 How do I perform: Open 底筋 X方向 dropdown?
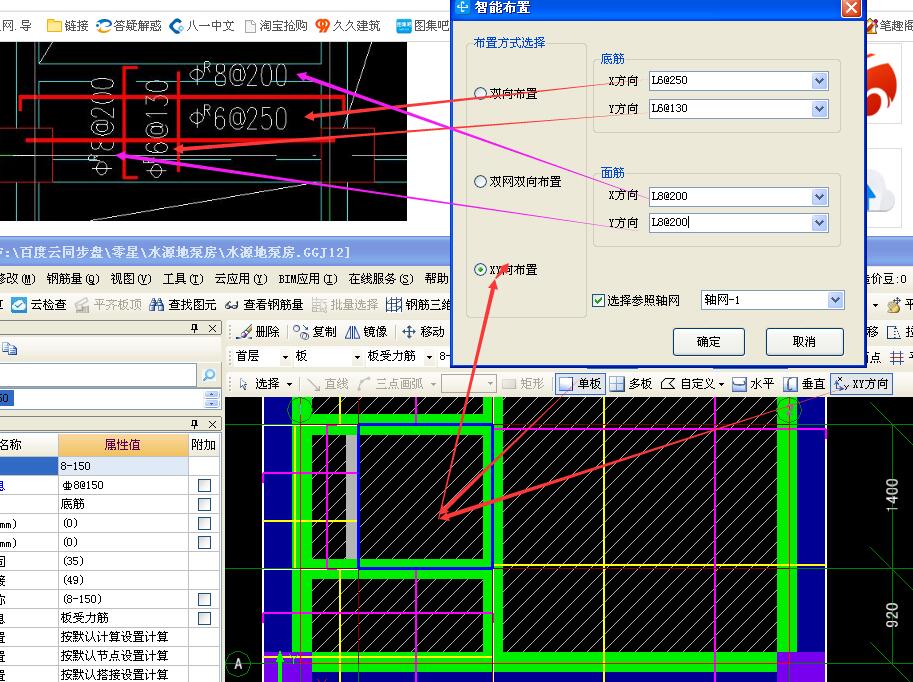(x=819, y=80)
